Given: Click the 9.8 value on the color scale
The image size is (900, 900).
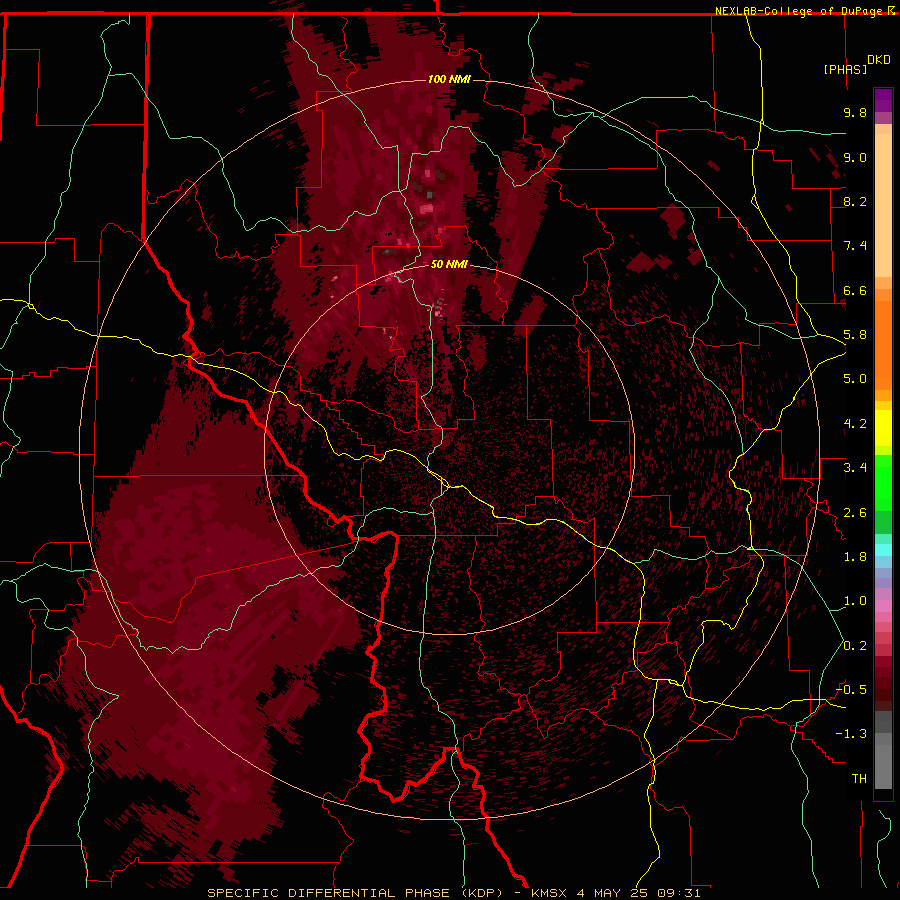Looking at the screenshot, I should point(855,112).
